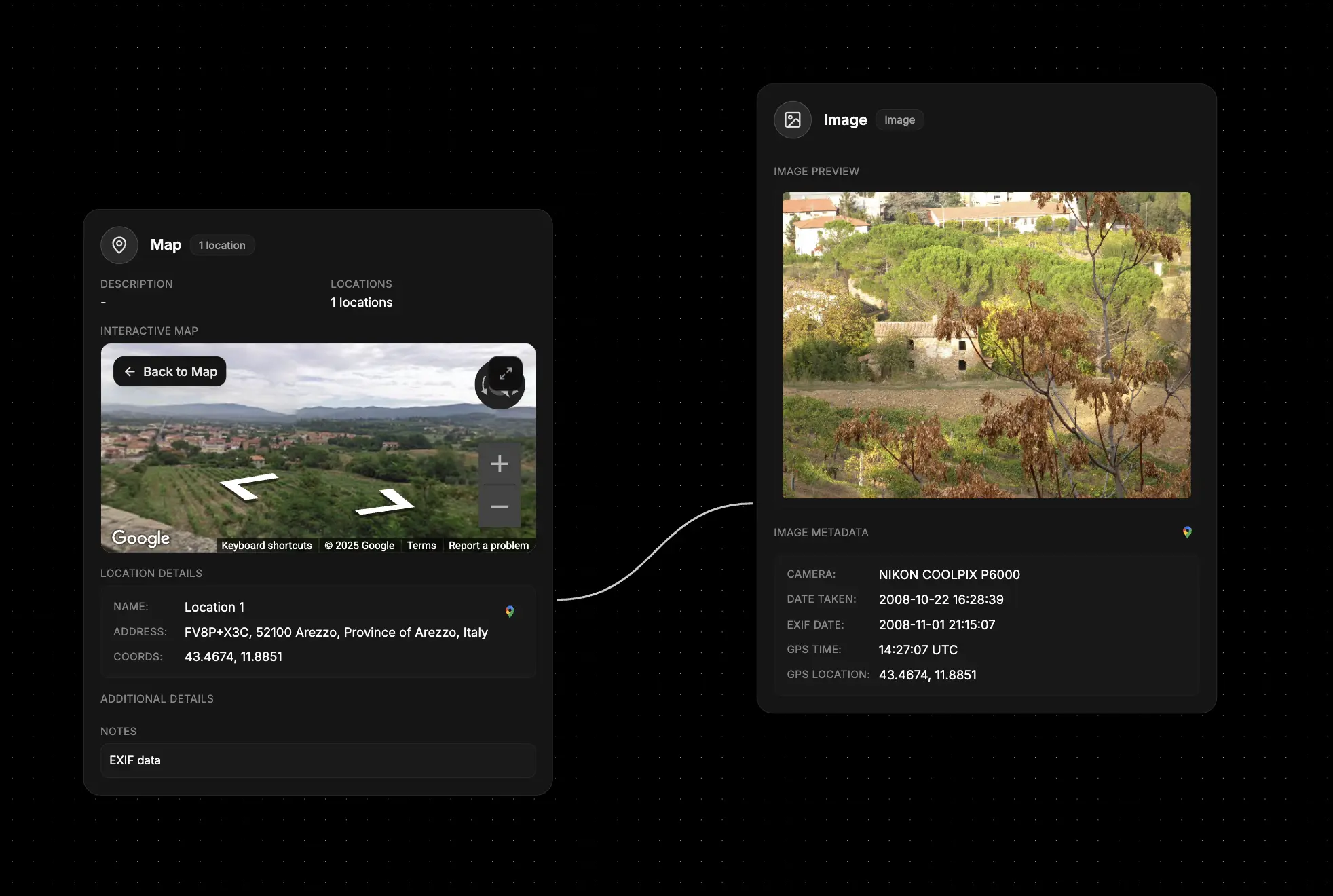Open the Terms link below the map

421,545
